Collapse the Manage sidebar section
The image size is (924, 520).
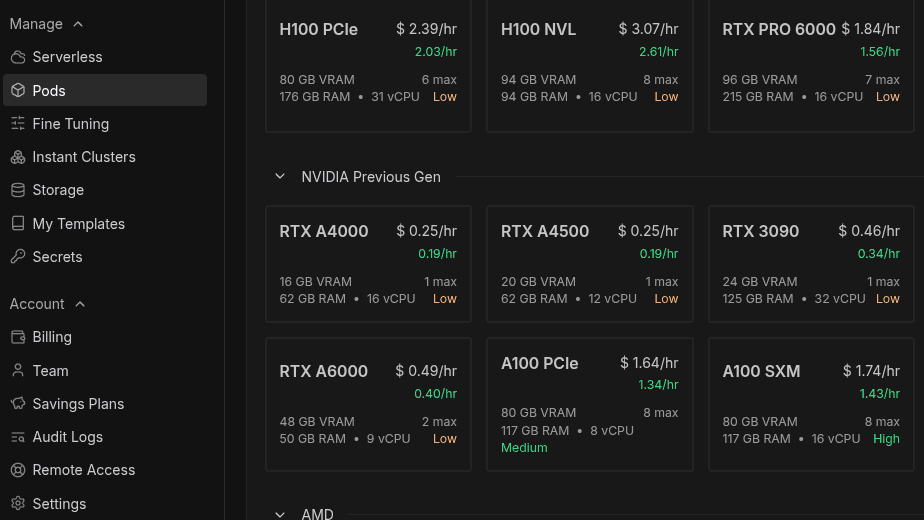(78, 24)
